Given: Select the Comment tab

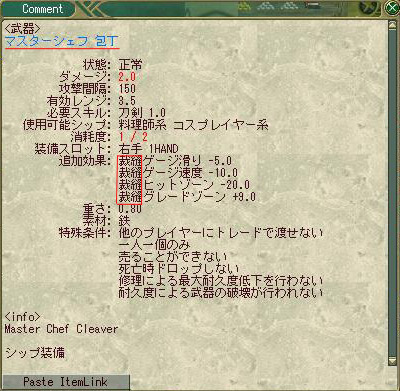Looking at the screenshot, I should [x=42, y=9].
